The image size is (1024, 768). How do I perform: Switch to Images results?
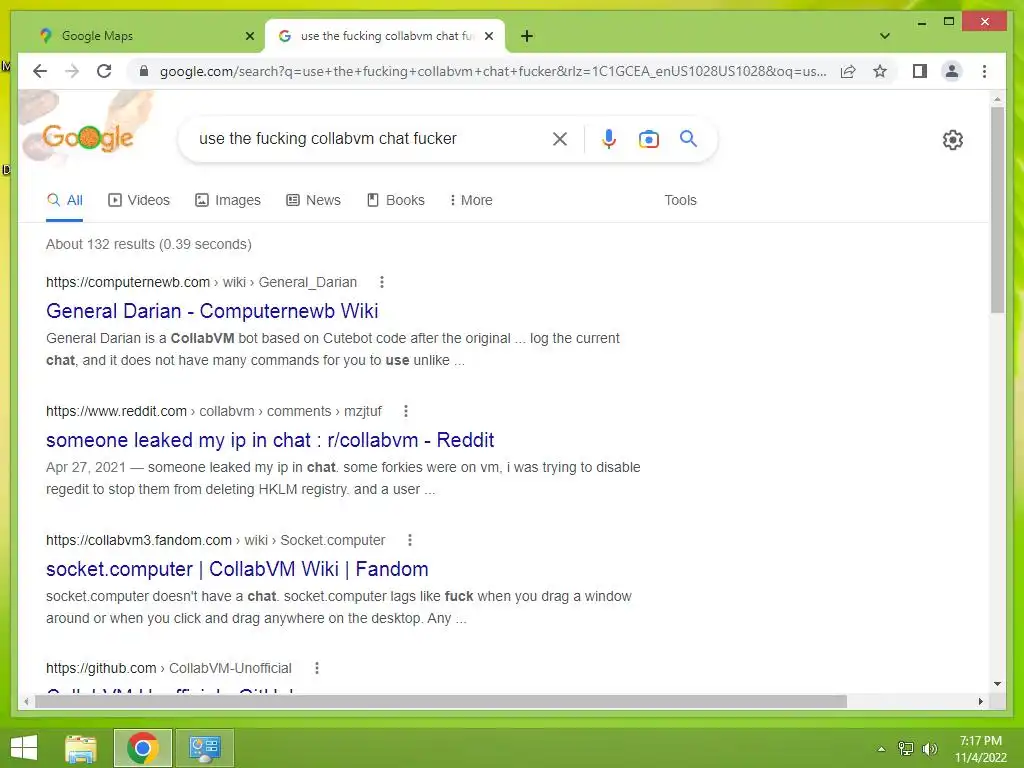pyautogui.click(x=228, y=200)
